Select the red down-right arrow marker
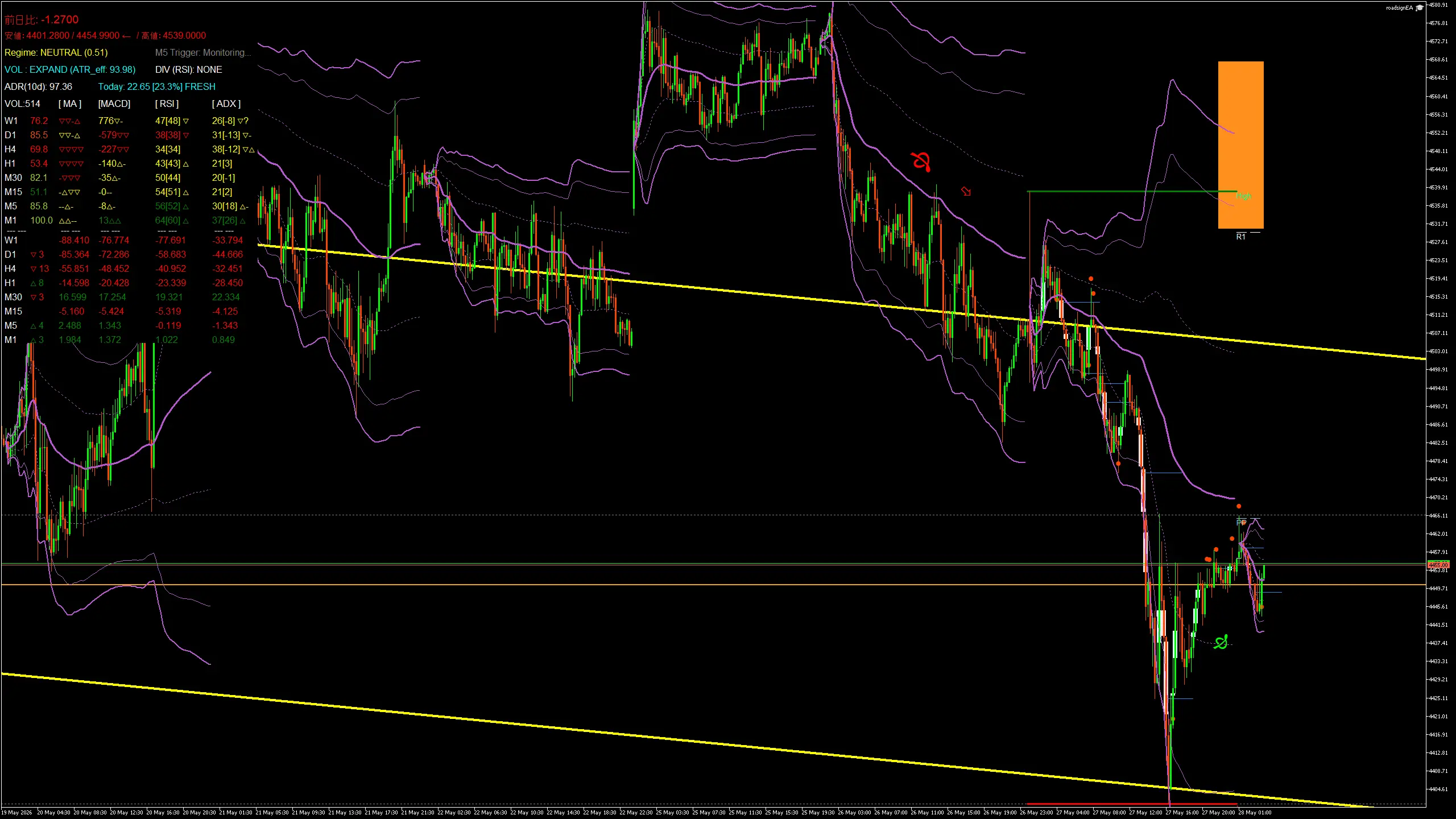 click(x=966, y=191)
